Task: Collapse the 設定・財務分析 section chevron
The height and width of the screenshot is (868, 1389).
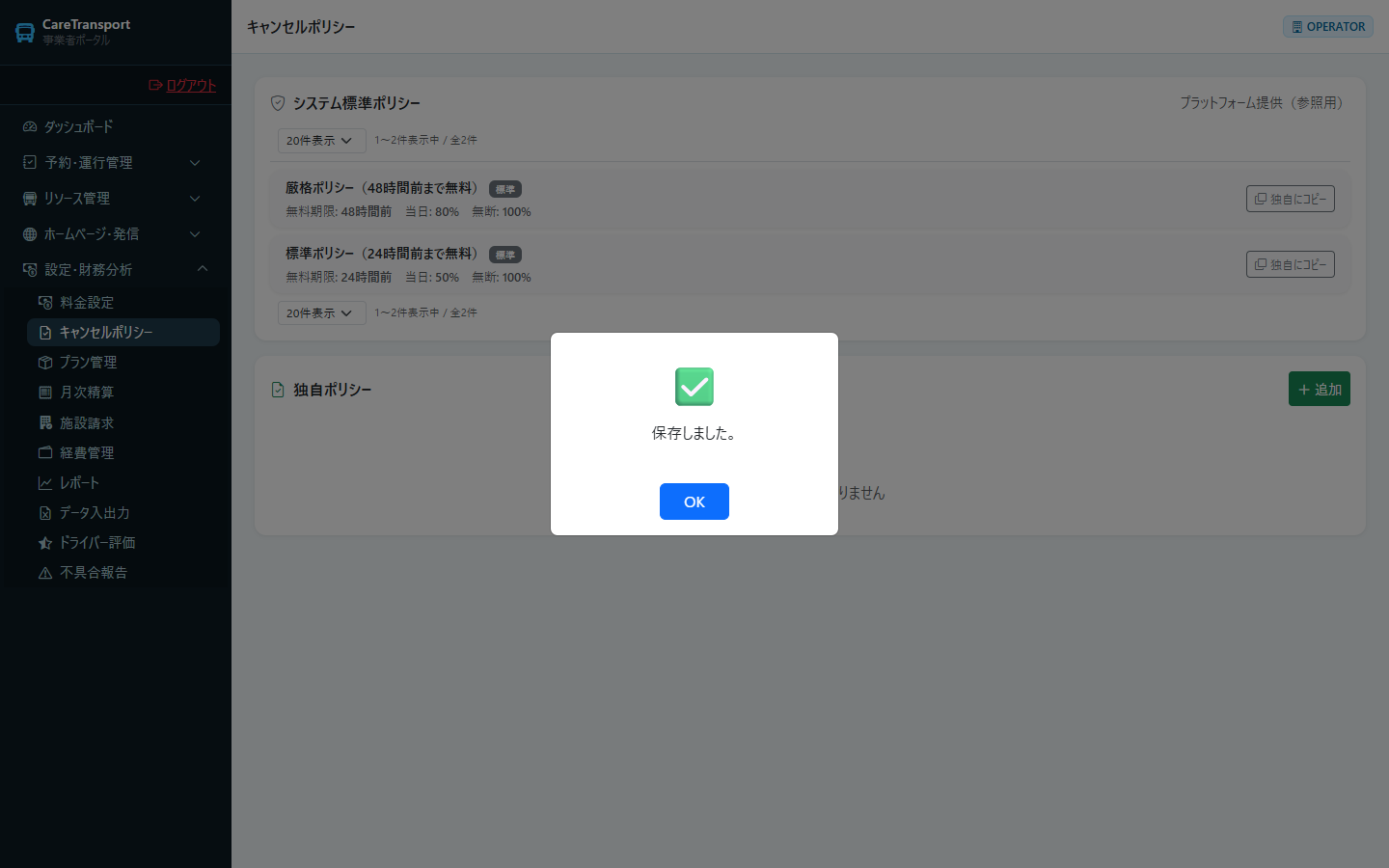Action: point(203,269)
